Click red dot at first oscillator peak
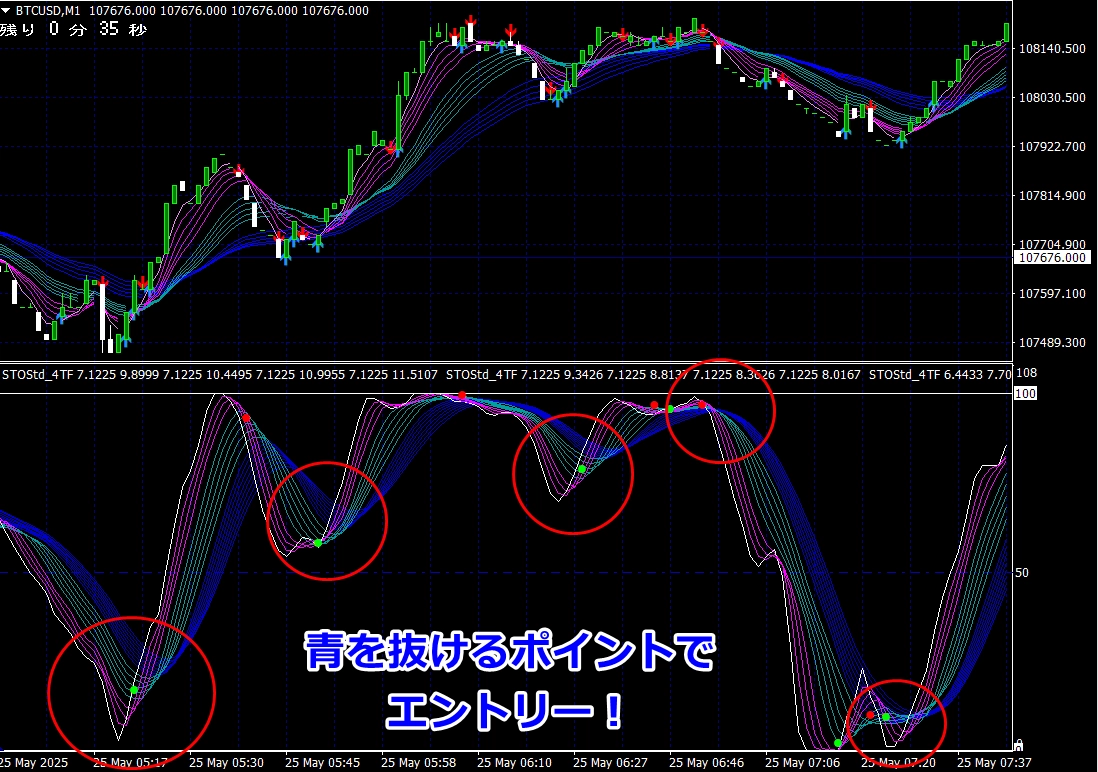The height and width of the screenshot is (772, 1098). pos(246,418)
